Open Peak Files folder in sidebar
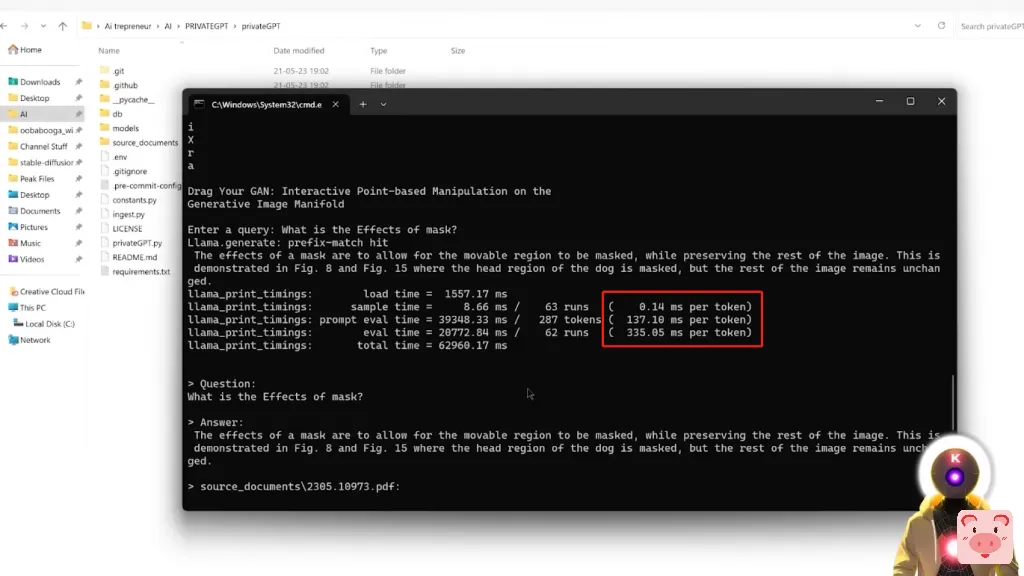 (37, 178)
